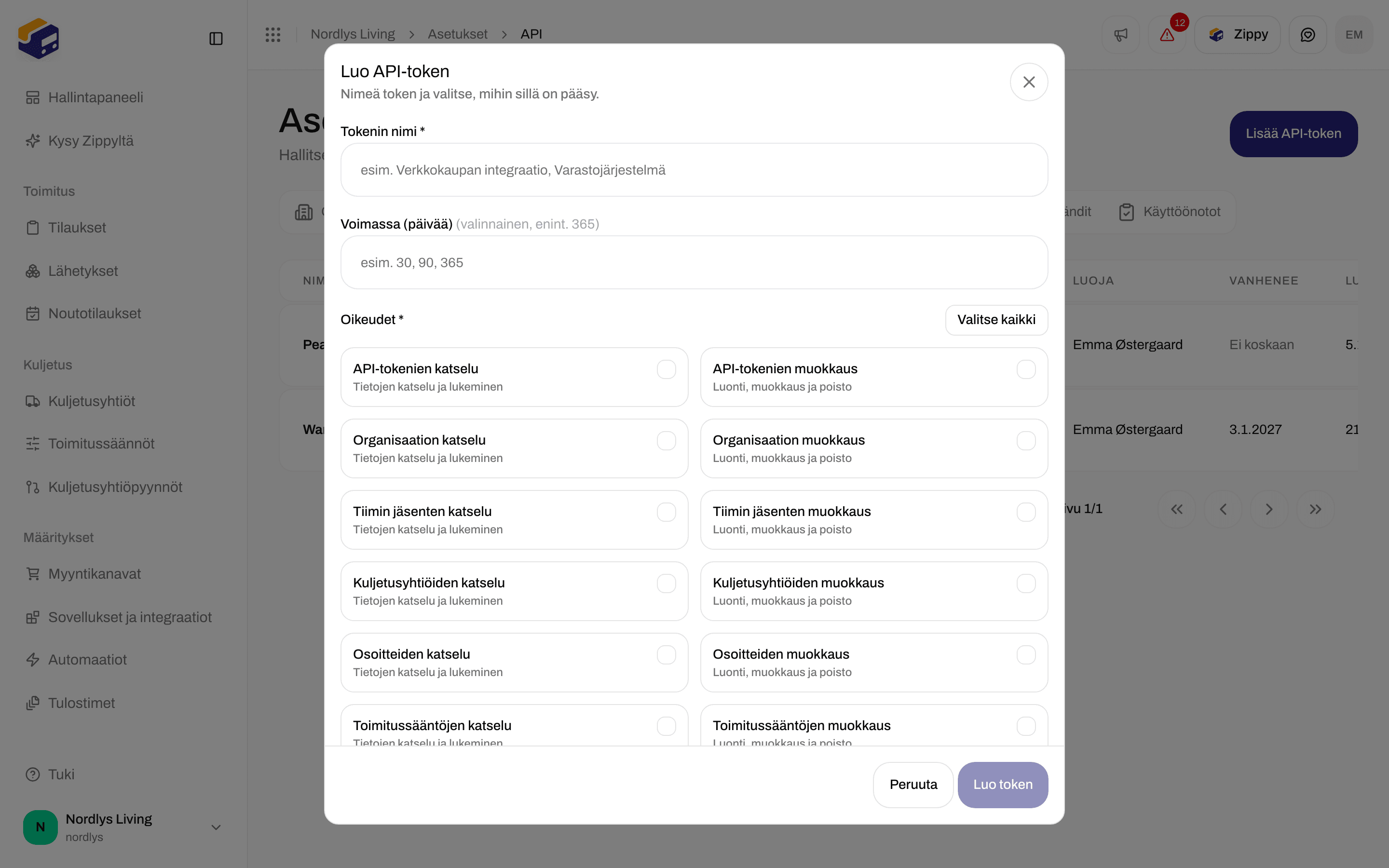Open the apps grid icon
The height and width of the screenshot is (868, 1389).
273,34
